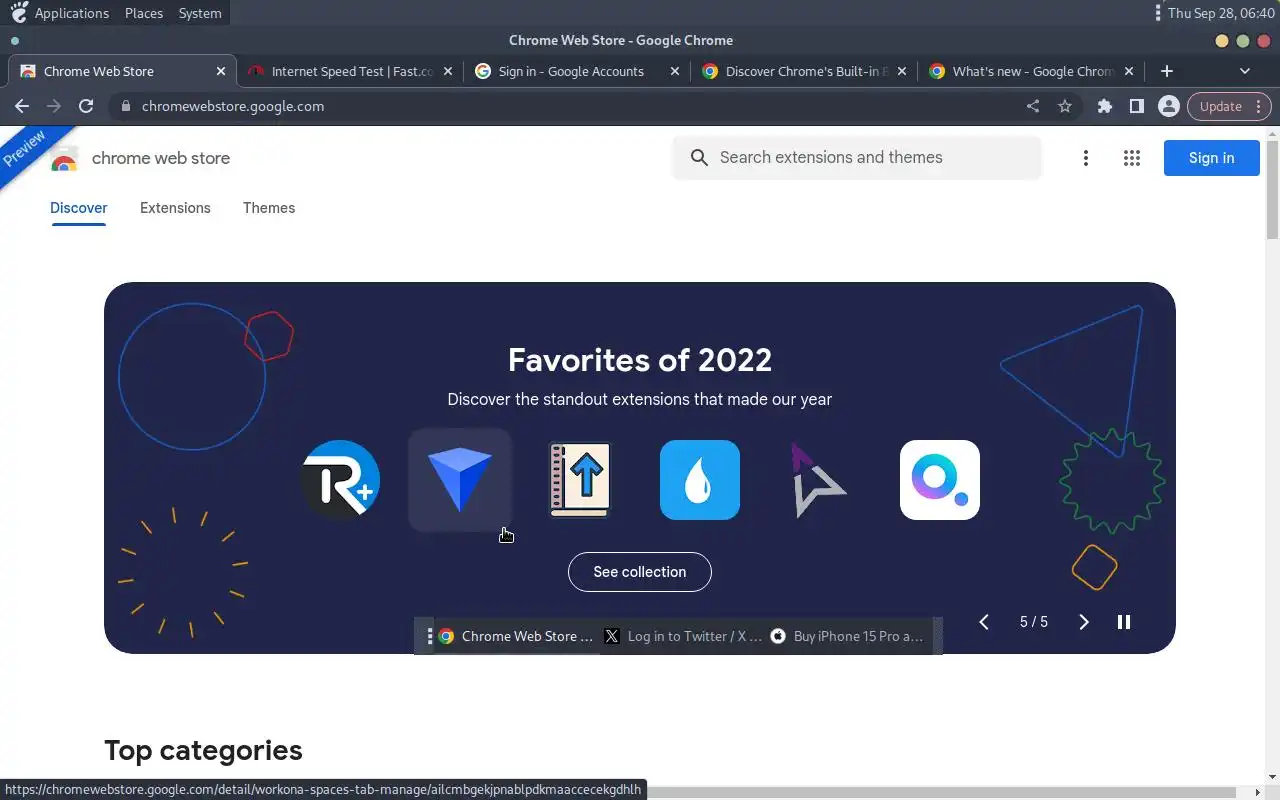Click the blue Sign in button
Viewport: 1280px width, 800px height.
coord(1211,158)
